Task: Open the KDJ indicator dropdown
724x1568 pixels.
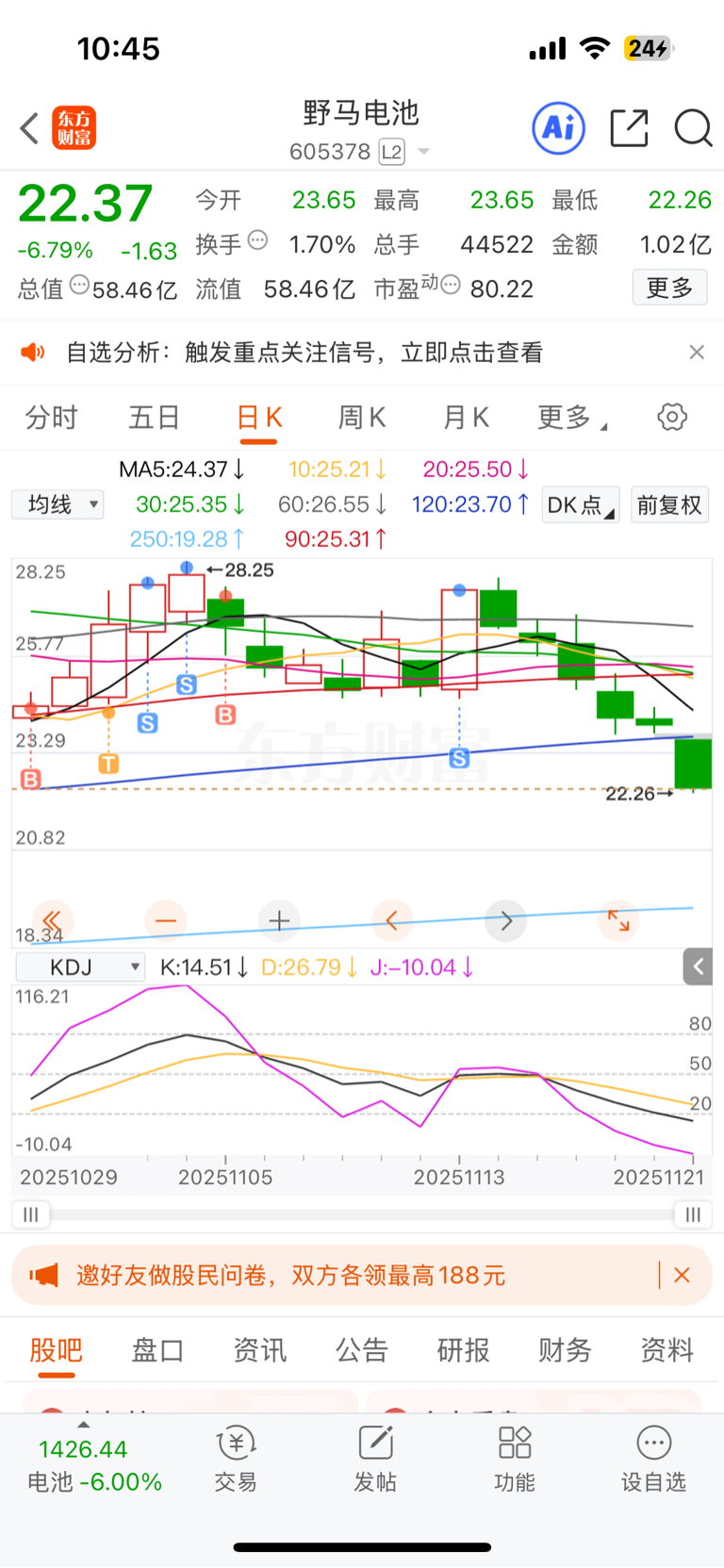Action: 80,966
